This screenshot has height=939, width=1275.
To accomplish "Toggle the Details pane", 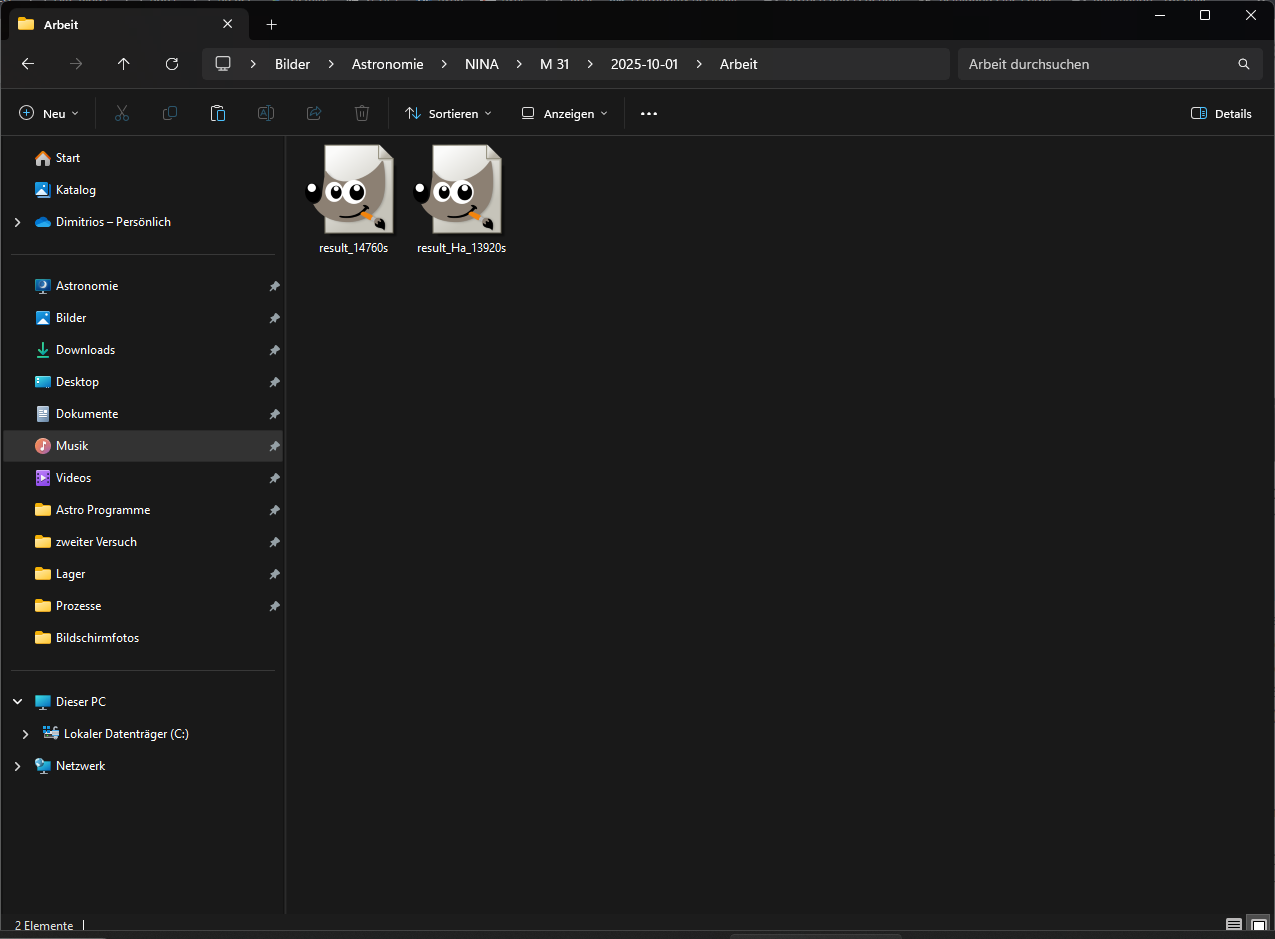I will tap(1221, 114).
